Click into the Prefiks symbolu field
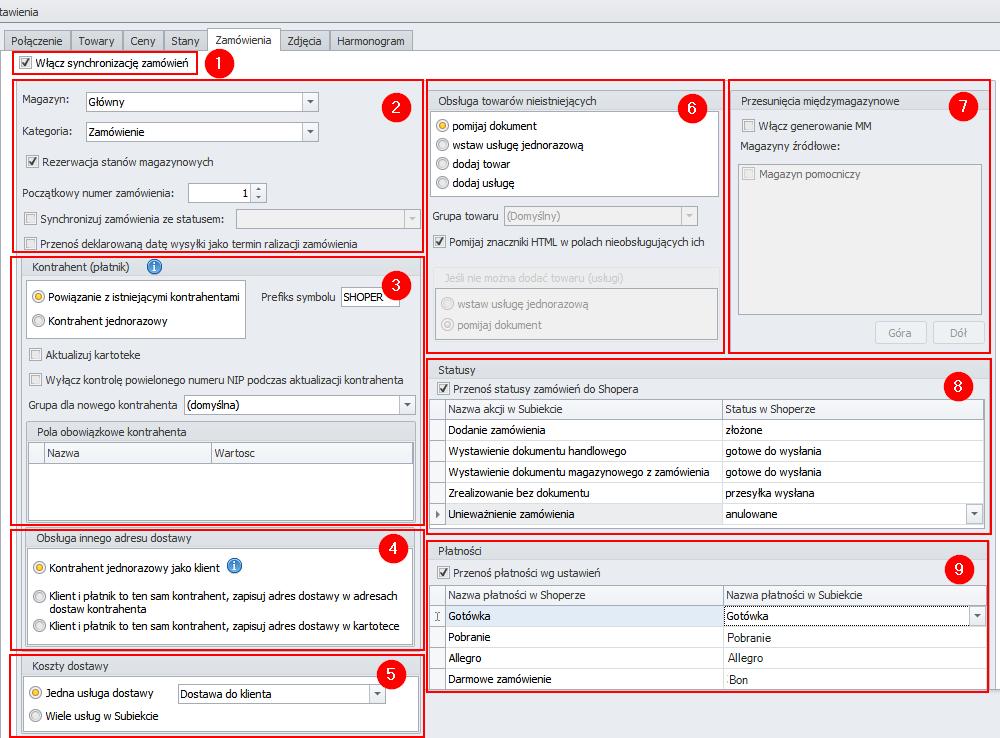The image size is (1000, 738). click(x=371, y=297)
